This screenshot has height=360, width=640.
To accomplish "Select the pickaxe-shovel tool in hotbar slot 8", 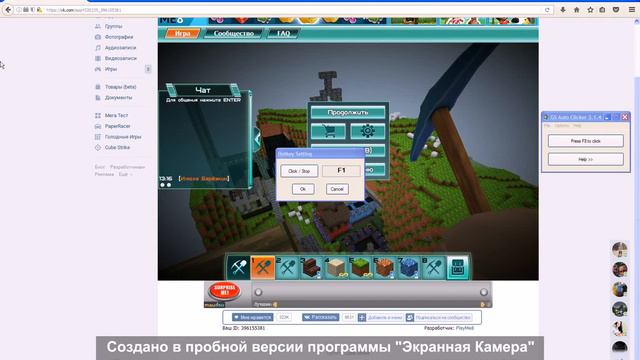I will click(433, 267).
